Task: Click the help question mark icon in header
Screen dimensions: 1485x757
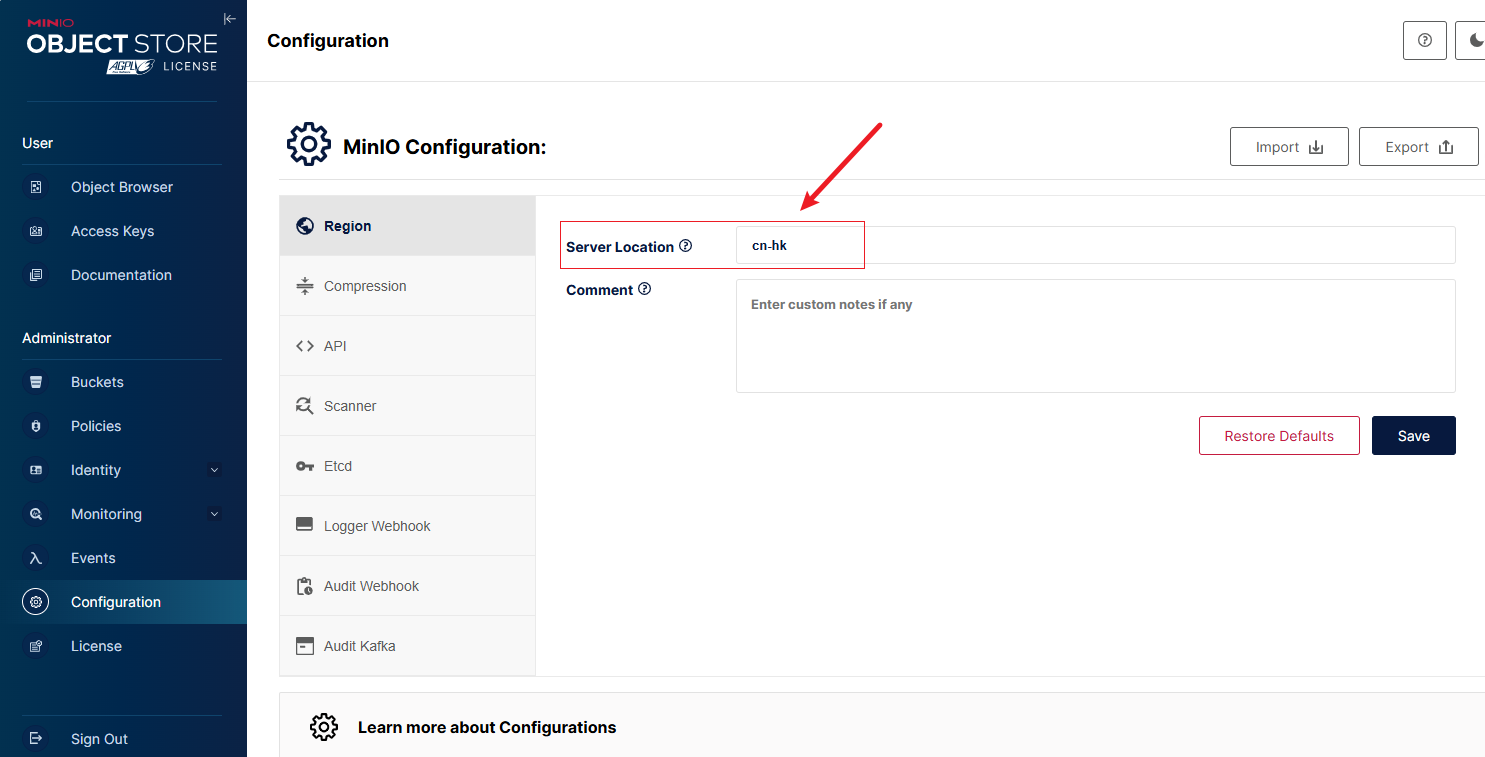Action: (1425, 41)
